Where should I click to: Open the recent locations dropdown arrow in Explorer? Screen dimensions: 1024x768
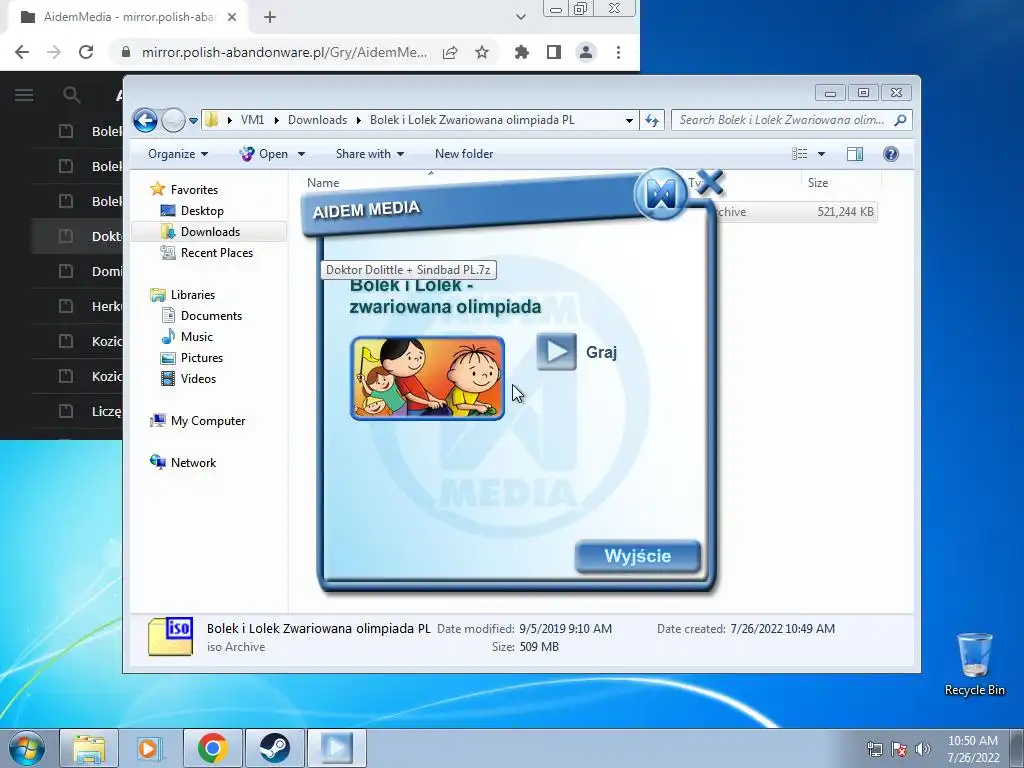coord(193,121)
